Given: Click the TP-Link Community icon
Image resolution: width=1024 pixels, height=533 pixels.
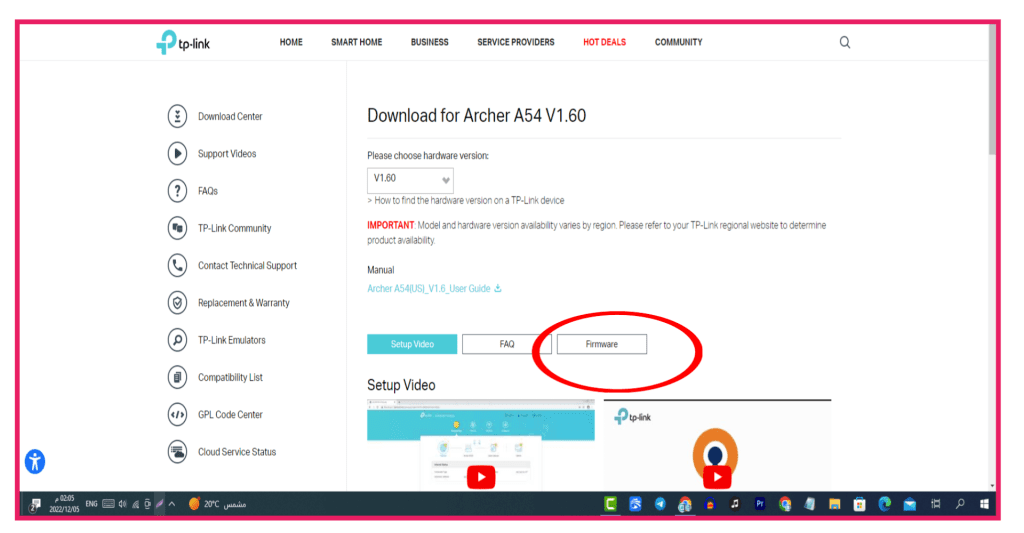Looking at the screenshot, I should [177, 228].
